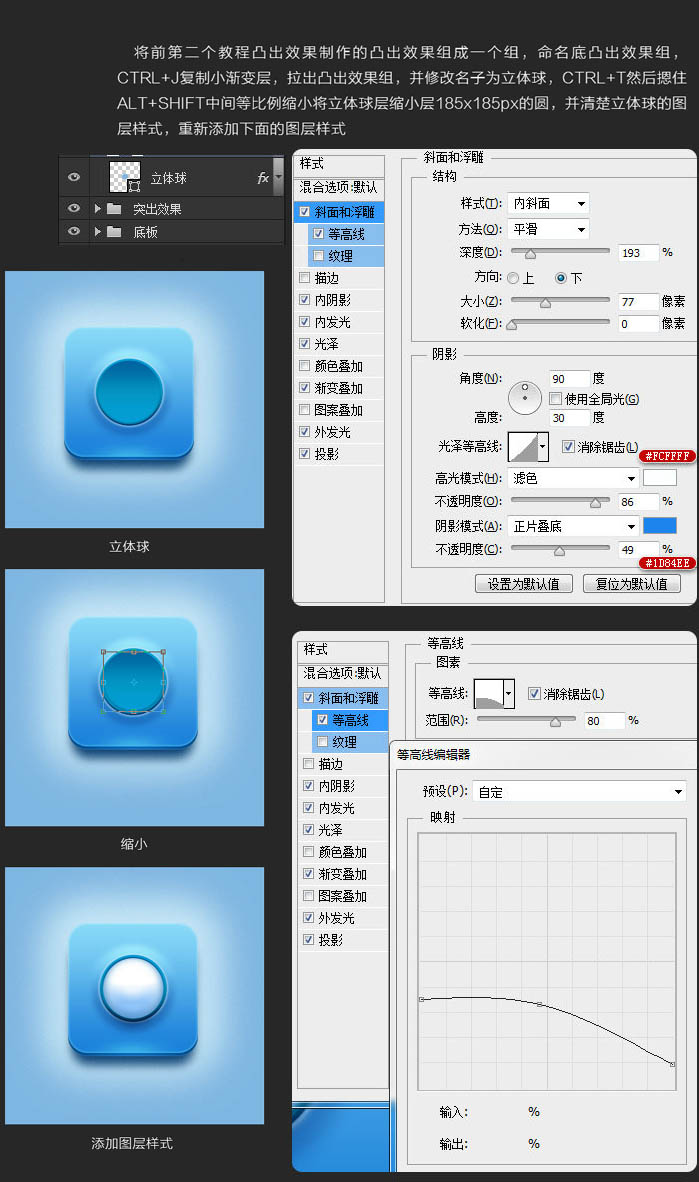Open 渐变叠加 settings in the bevel settings dialog
The image size is (699, 1182).
339,388
